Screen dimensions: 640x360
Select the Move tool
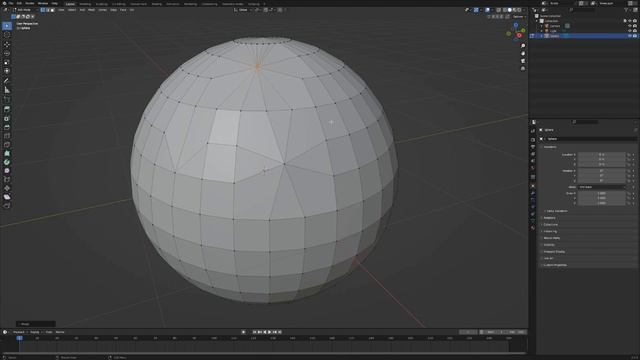tap(7, 44)
